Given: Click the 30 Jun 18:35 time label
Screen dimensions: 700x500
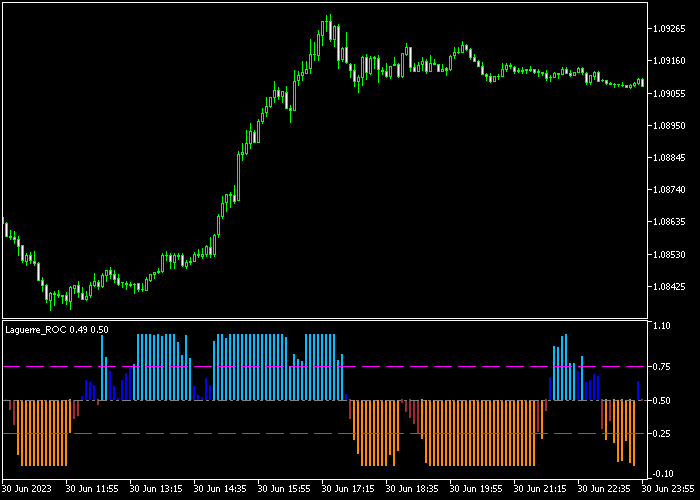Looking at the screenshot, I should [412, 488].
